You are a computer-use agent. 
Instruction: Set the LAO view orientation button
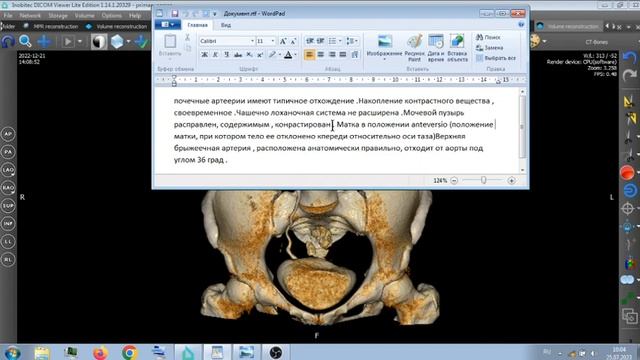(x=8, y=170)
